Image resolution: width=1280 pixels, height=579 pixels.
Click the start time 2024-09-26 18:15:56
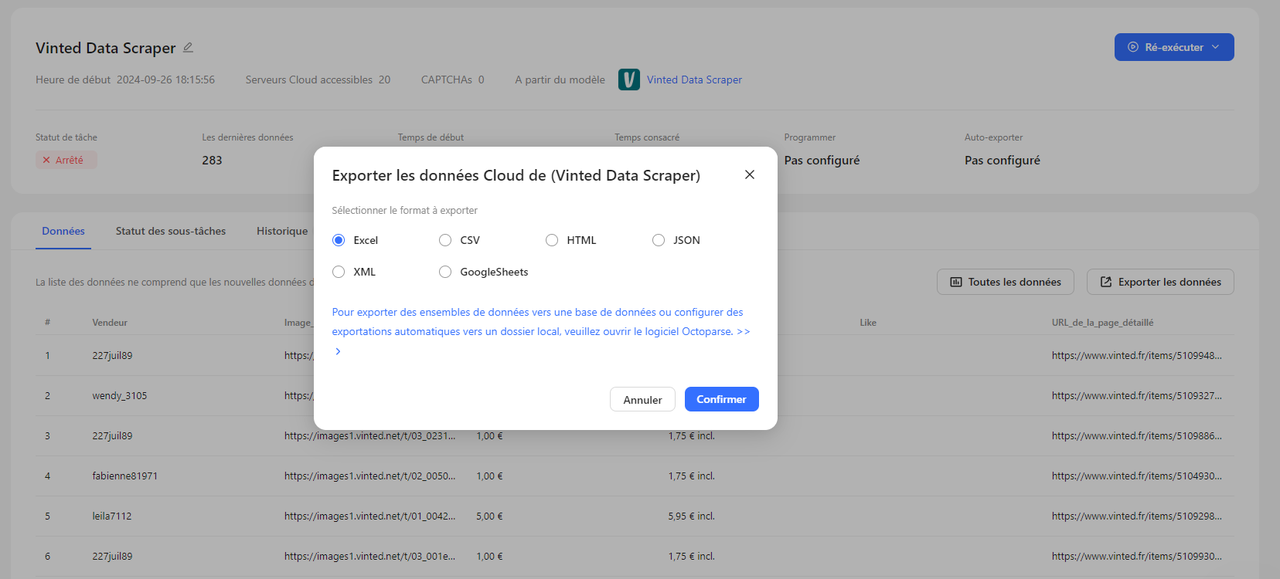click(166, 80)
